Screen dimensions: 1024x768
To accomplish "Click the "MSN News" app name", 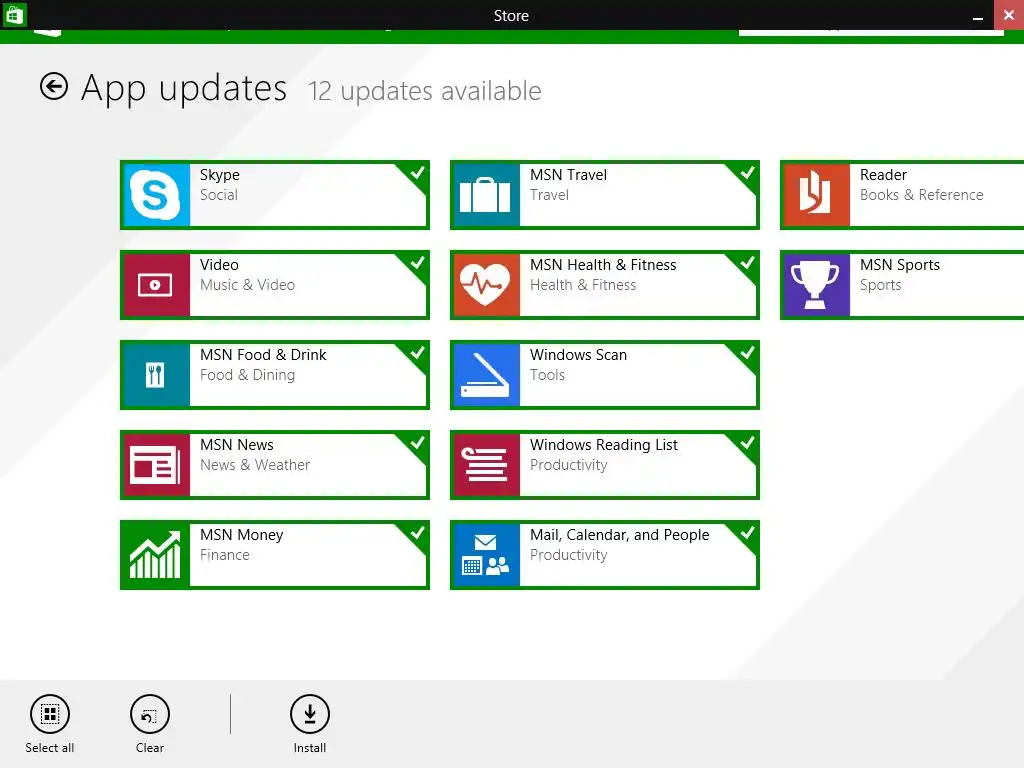I will tap(236, 445).
